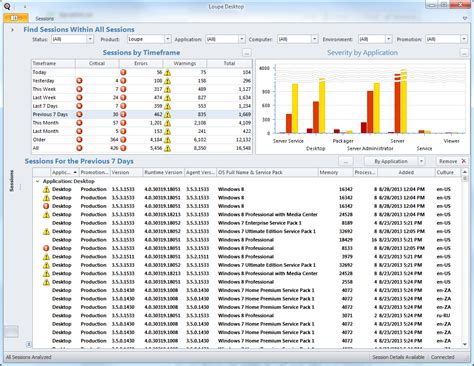Image resolution: width=474 pixels, height=366 pixels.
Task: Click the critical icon in Previous 7 Days row
Action: pyautogui.click(x=79, y=114)
